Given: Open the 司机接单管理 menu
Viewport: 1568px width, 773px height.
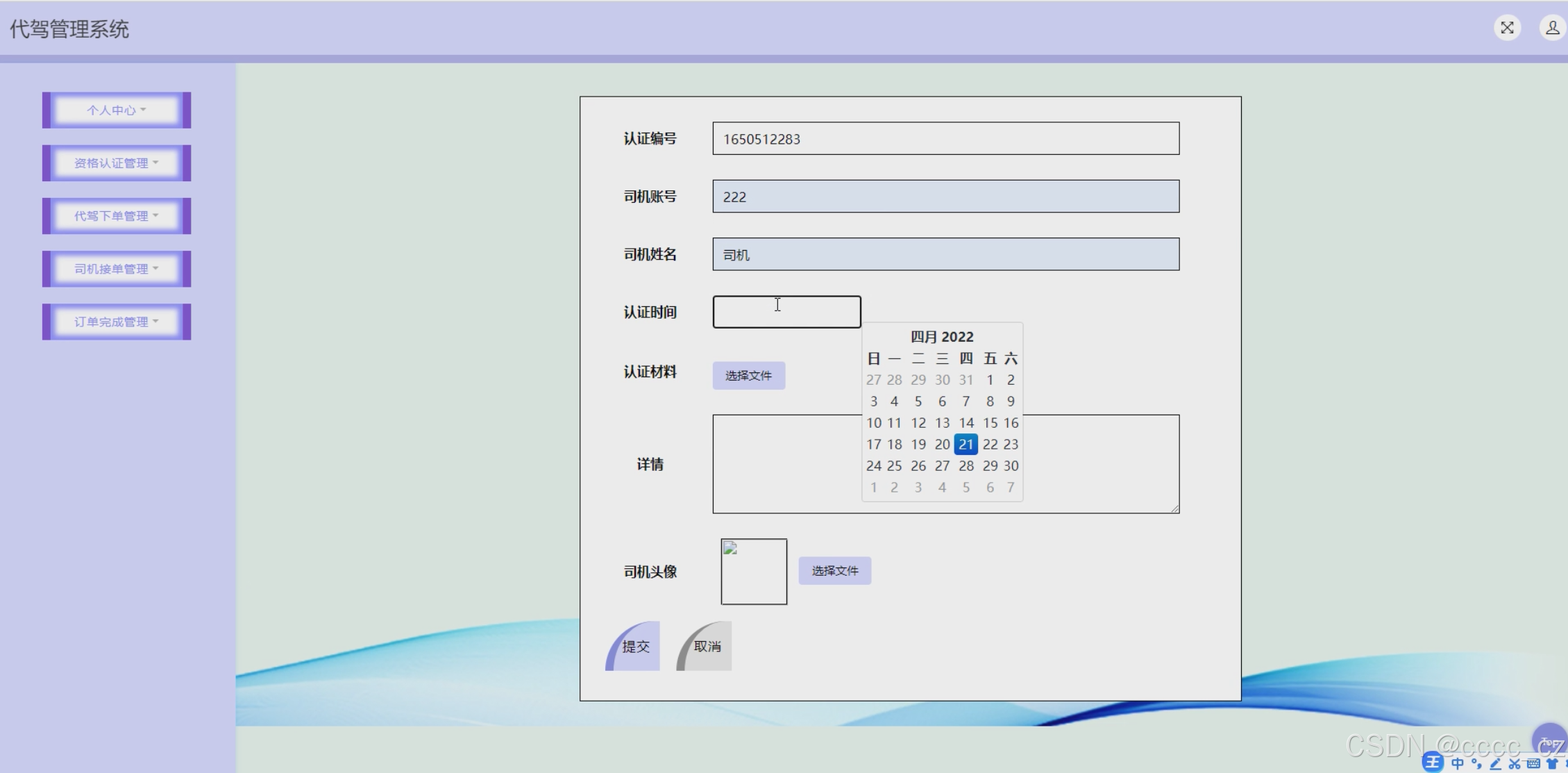Looking at the screenshot, I should click(117, 269).
